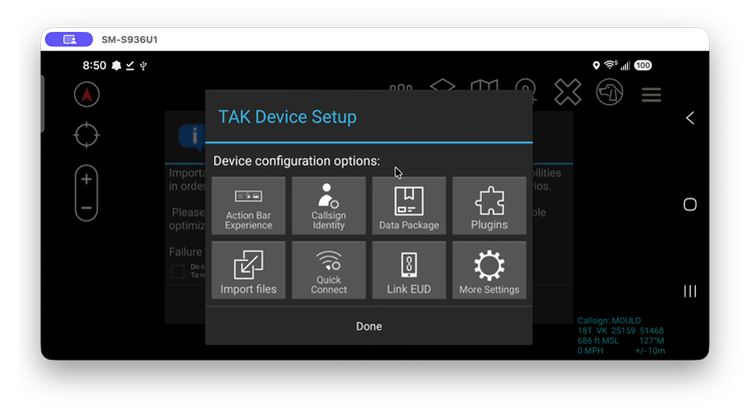750x414 pixels.
Task: Zoom out with the minus button
Action: pos(87,208)
